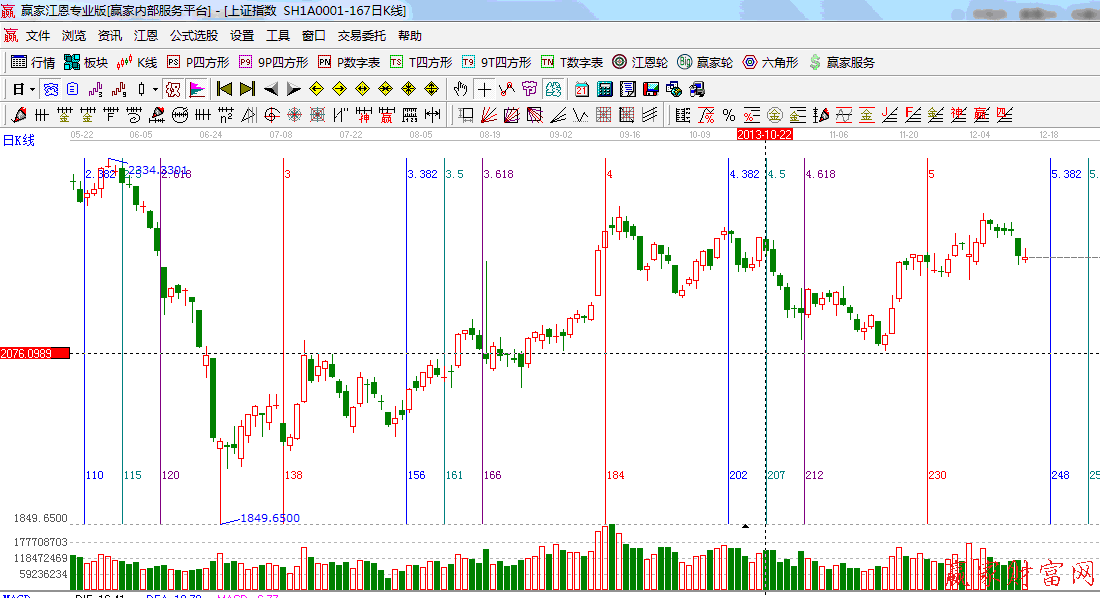Expand the 日 period dropdown arrow

(31, 89)
